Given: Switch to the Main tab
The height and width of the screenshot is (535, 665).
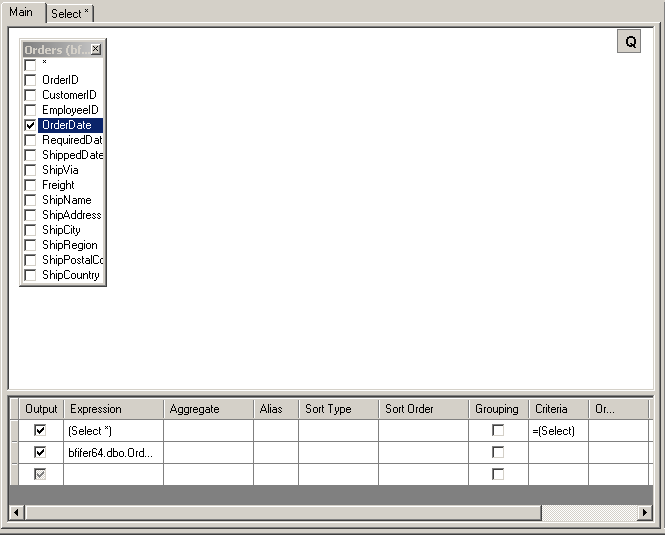Looking at the screenshot, I should pos(22,12).
